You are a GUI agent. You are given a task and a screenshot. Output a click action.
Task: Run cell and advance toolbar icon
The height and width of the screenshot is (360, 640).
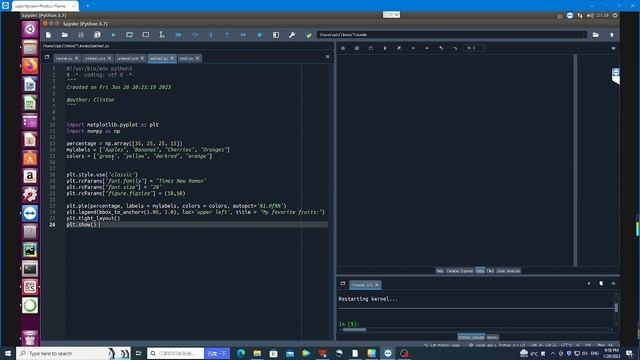(146, 35)
